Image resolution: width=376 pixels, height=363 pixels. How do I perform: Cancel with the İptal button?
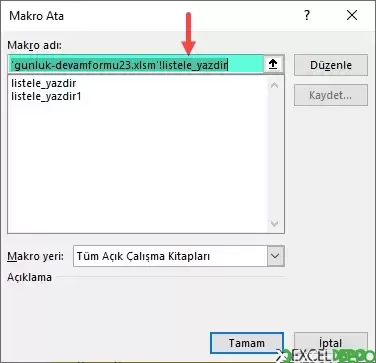tap(331, 343)
